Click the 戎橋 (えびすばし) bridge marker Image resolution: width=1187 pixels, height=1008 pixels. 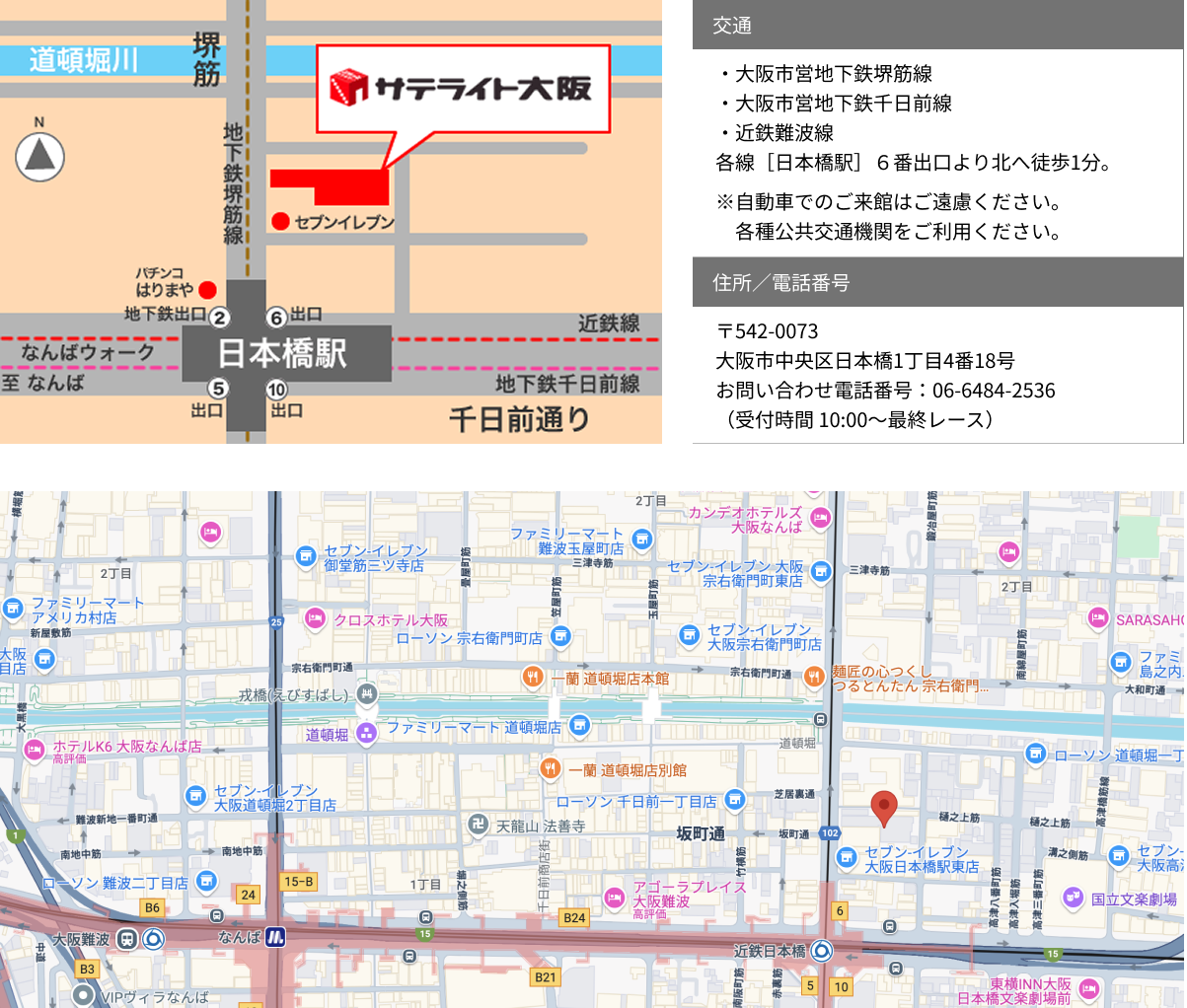tap(367, 694)
